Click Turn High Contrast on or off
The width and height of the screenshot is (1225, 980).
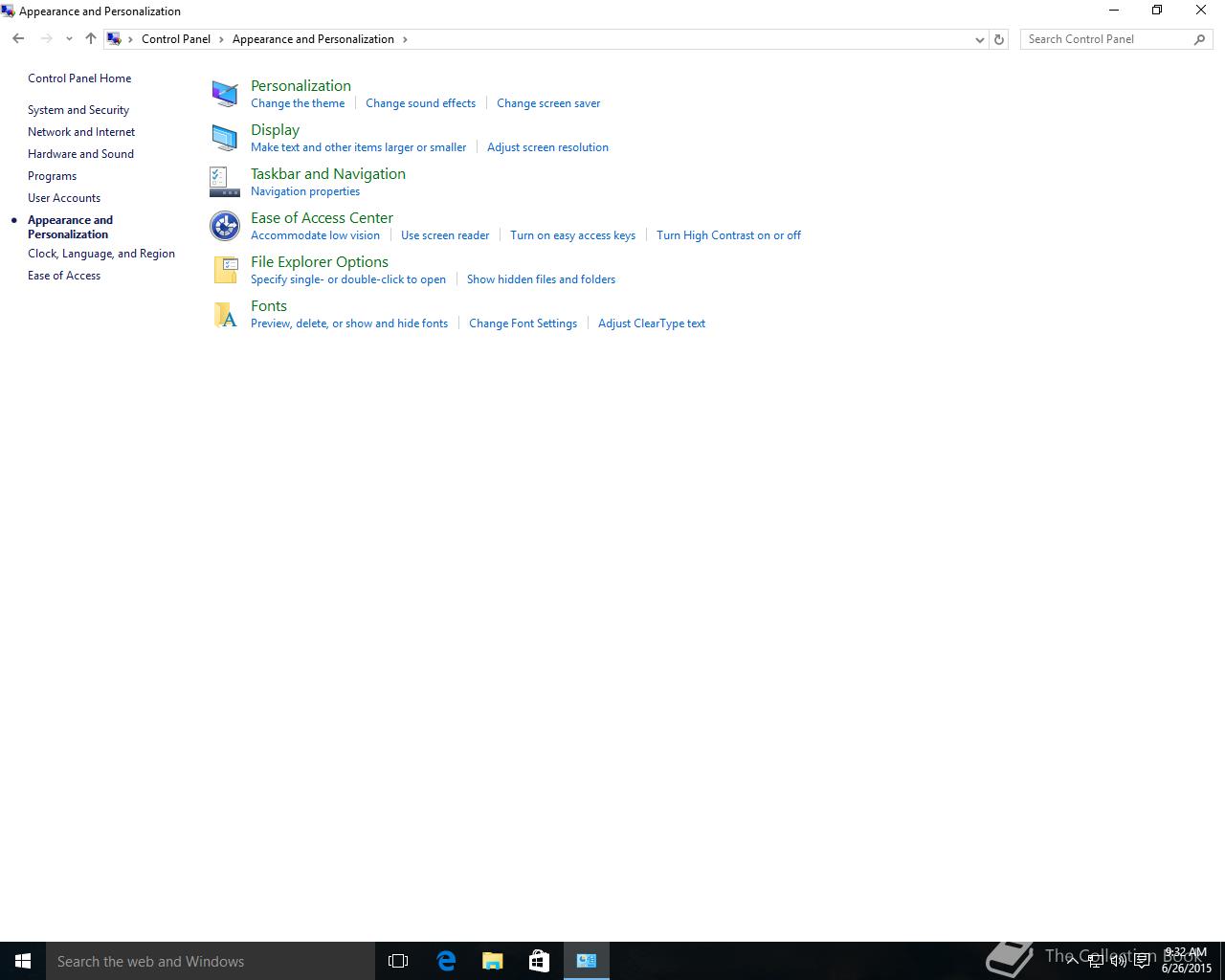coord(728,235)
